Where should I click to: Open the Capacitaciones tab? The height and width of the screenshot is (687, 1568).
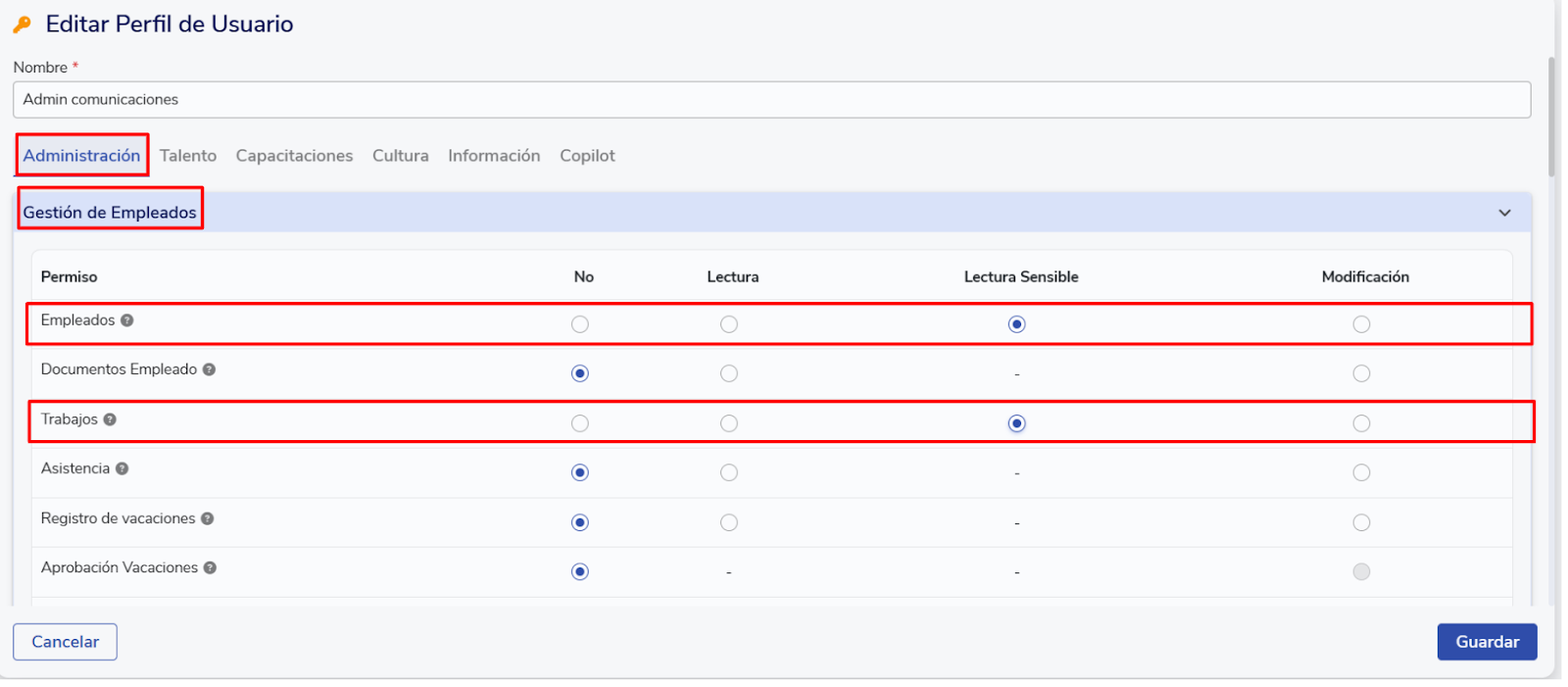tap(294, 156)
